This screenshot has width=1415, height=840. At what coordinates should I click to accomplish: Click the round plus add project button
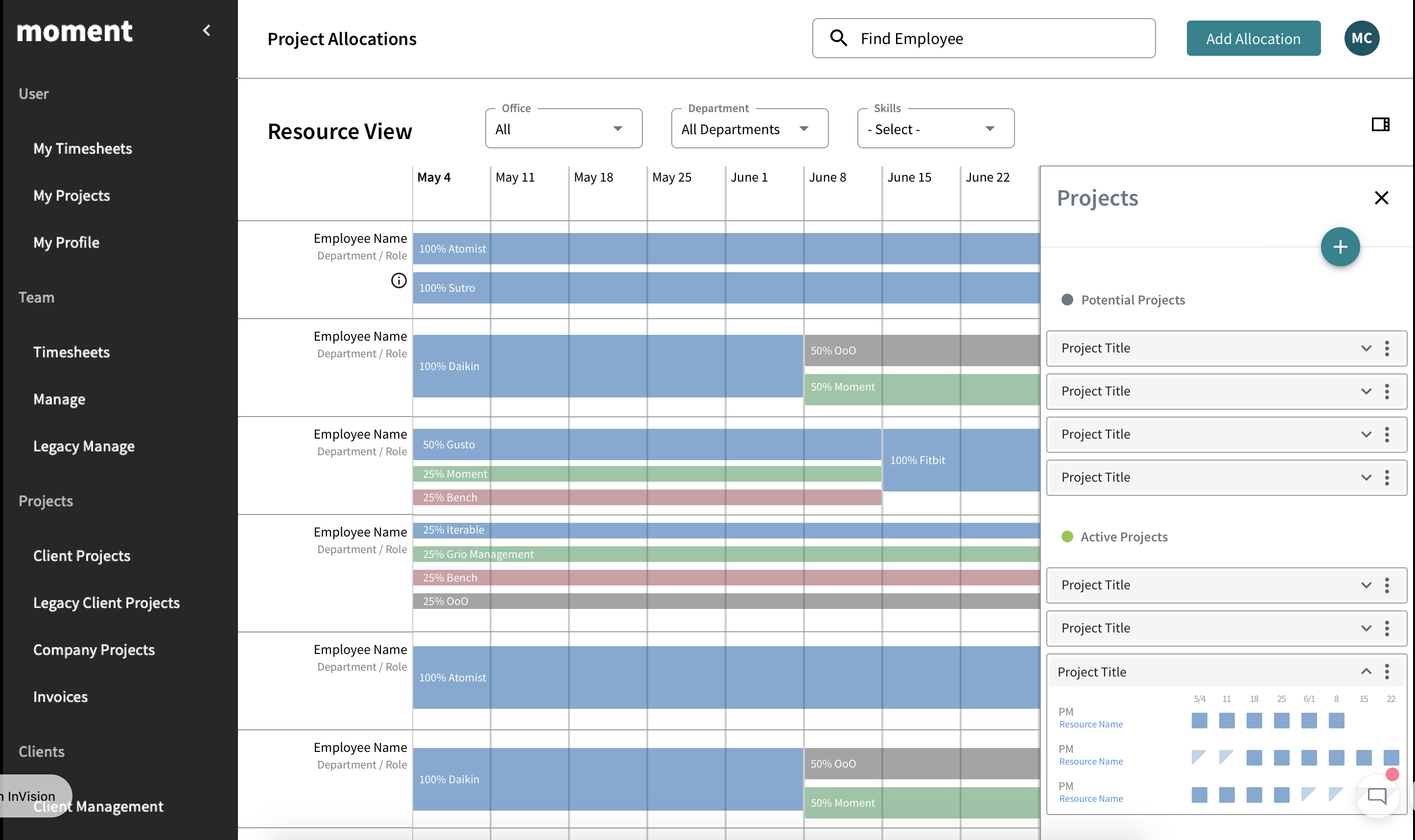coord(1340,247)
